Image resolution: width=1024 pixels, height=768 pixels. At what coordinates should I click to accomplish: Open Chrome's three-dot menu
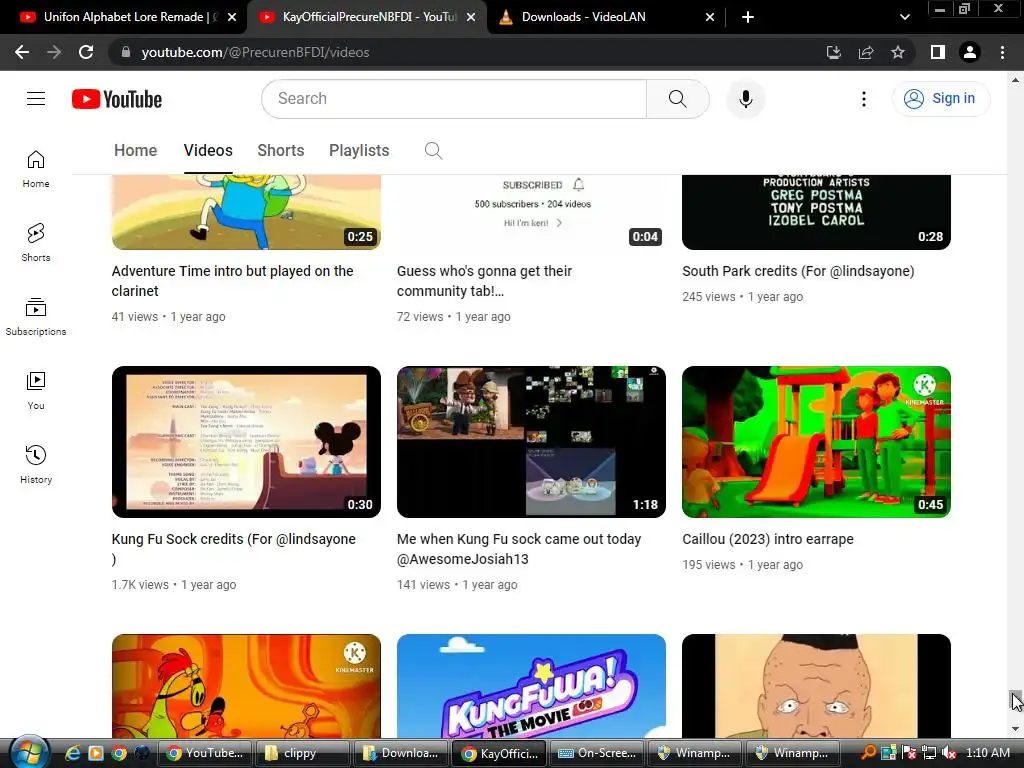tap(1002, 52)
